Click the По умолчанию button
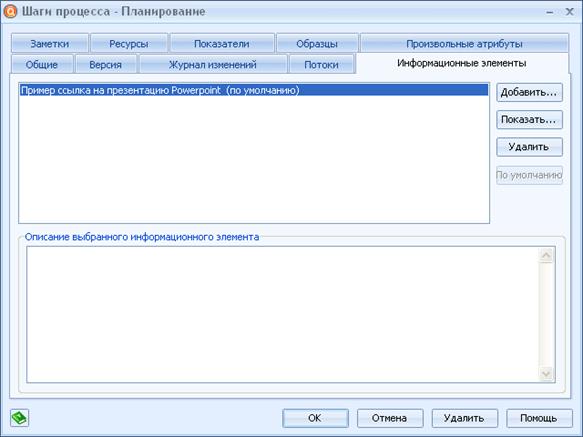 tap(529, 175)
